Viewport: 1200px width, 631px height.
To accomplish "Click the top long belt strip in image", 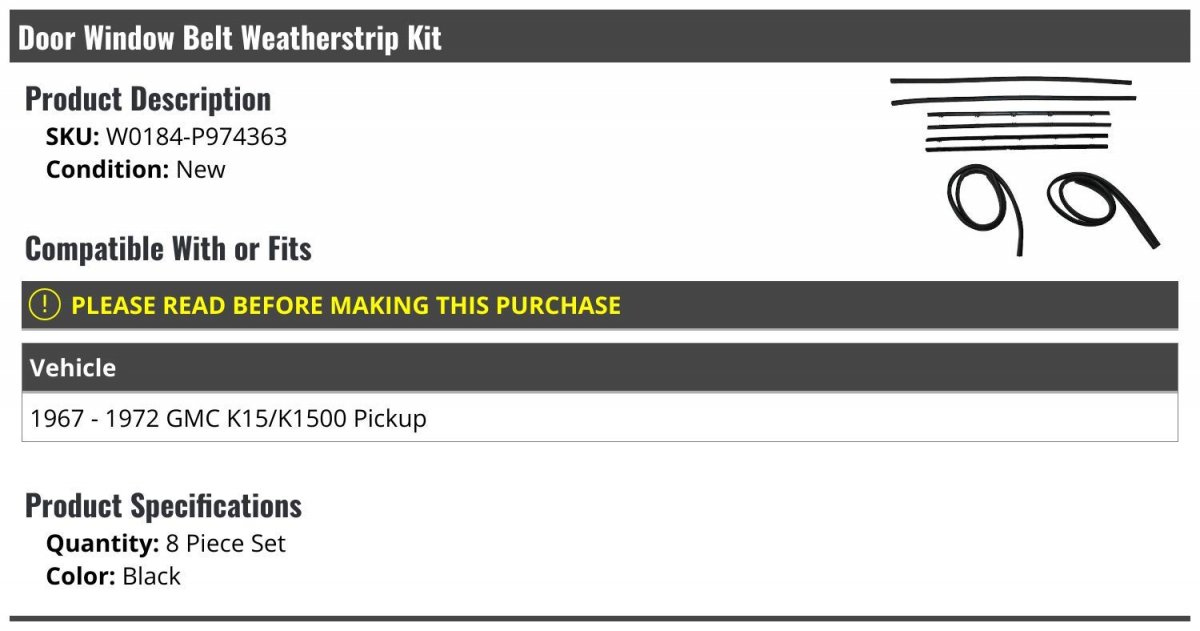I will click(x=1011, y=81).
